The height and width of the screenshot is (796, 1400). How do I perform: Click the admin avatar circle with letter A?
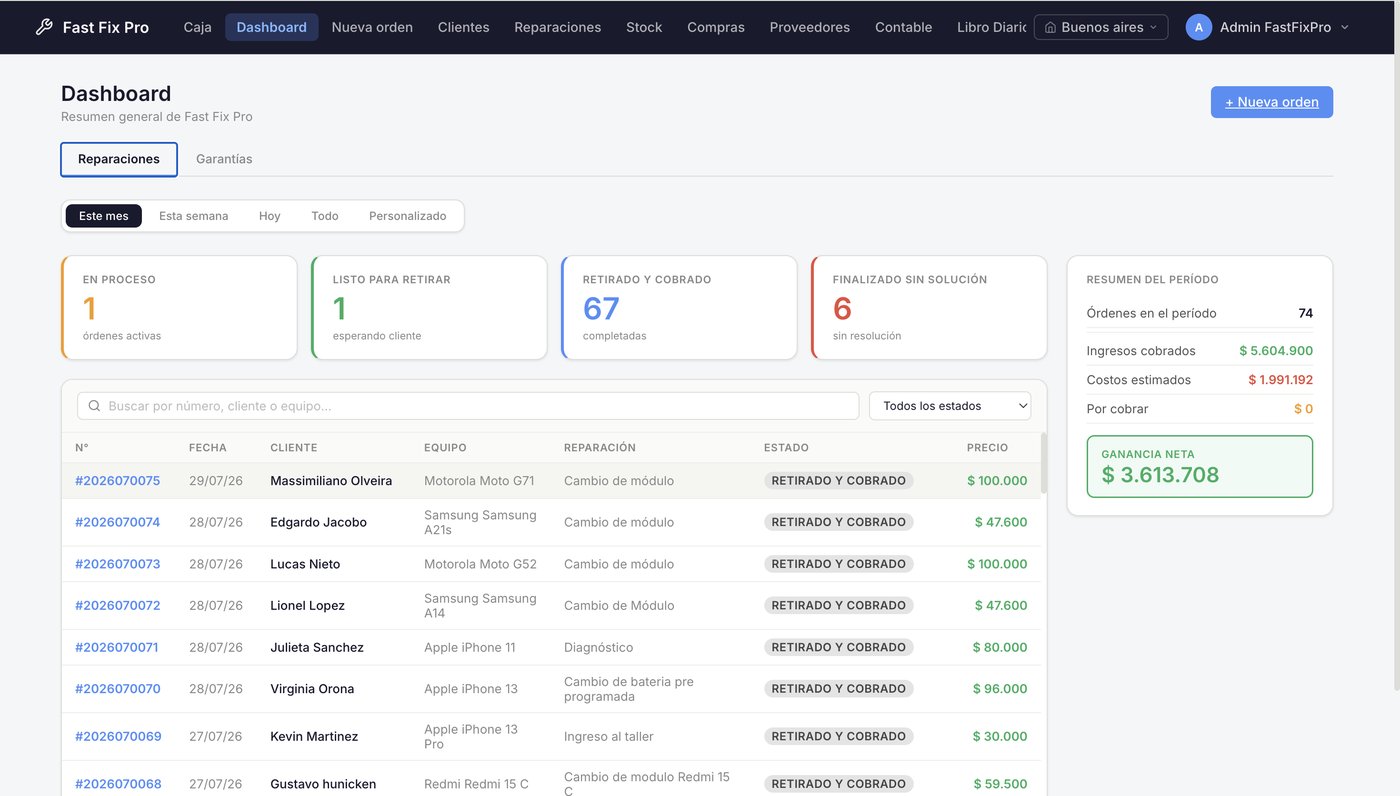click(1199, 27)
